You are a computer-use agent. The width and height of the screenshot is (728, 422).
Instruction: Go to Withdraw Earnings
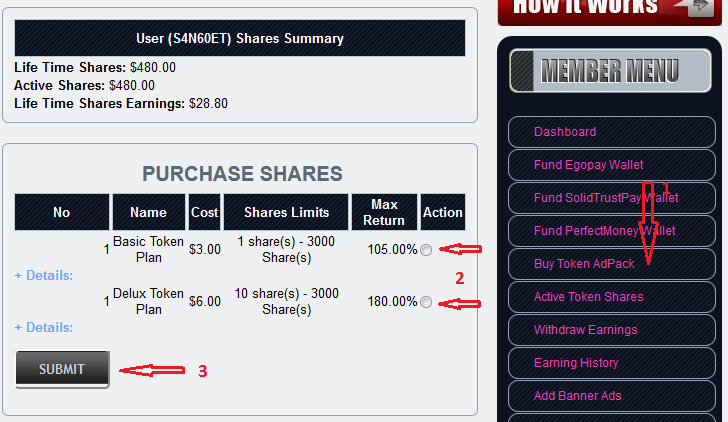[x=585, y=330]
